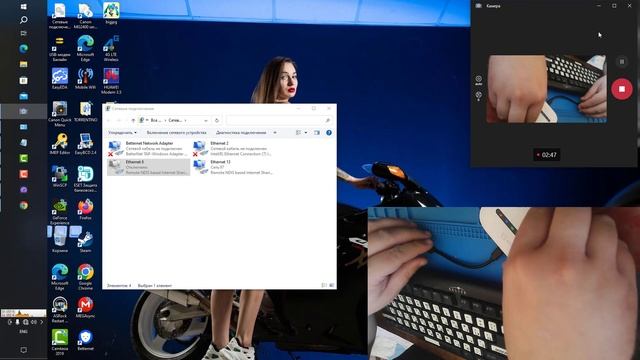
Task: Launch Steam from desktop
Action: pos(85,242)
